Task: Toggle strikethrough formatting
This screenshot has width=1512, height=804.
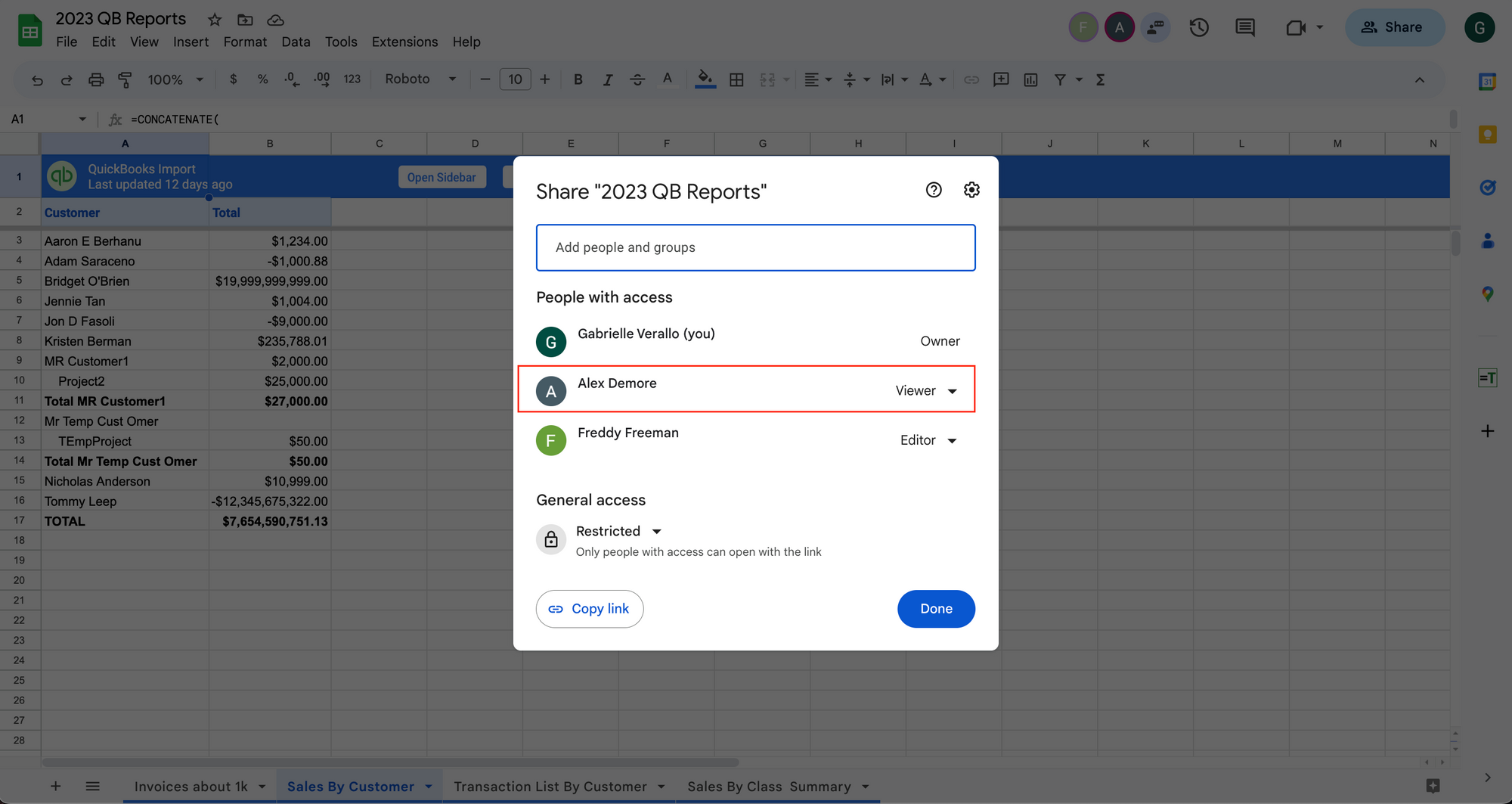Action: [x=637, y=79]
